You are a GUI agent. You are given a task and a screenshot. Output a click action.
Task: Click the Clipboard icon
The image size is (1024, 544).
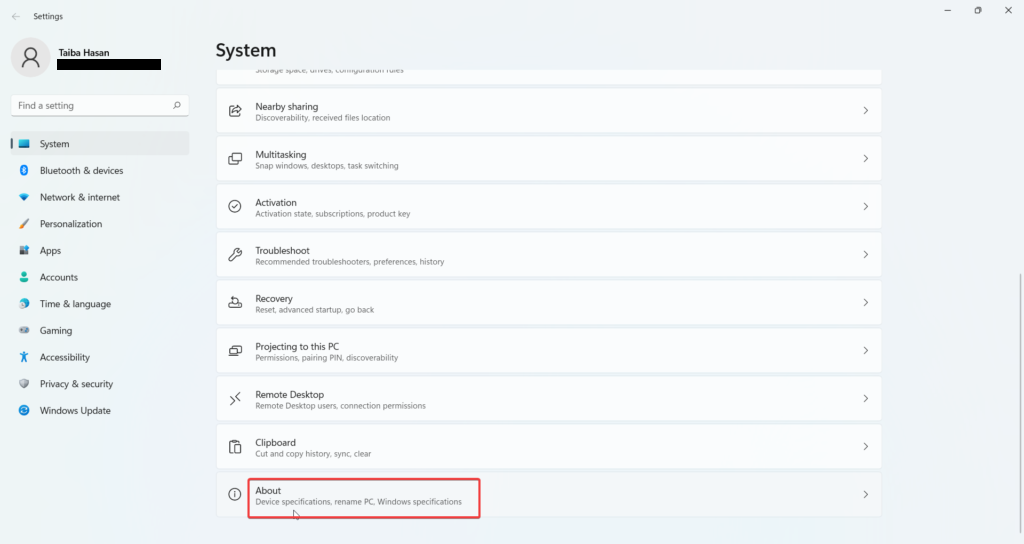[x=235, y=447]
